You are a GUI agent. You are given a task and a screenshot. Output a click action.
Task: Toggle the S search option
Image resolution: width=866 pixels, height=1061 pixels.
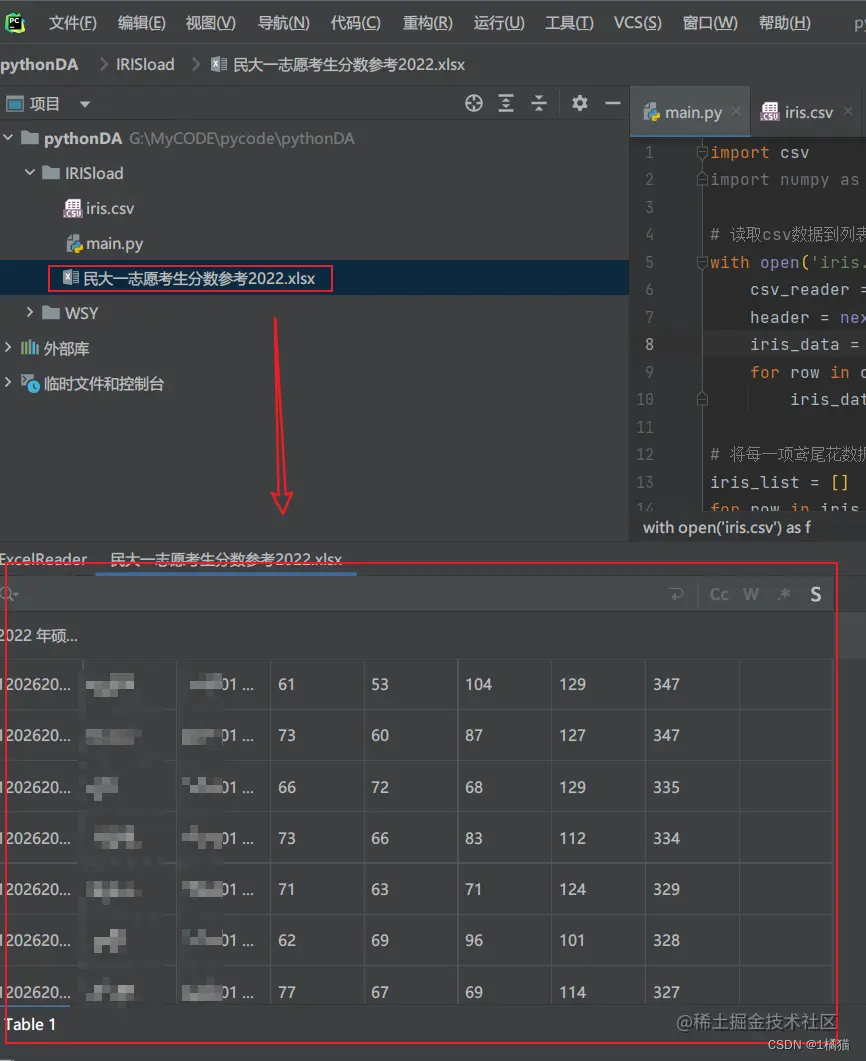pyautogui.click(x=816, y=595)
